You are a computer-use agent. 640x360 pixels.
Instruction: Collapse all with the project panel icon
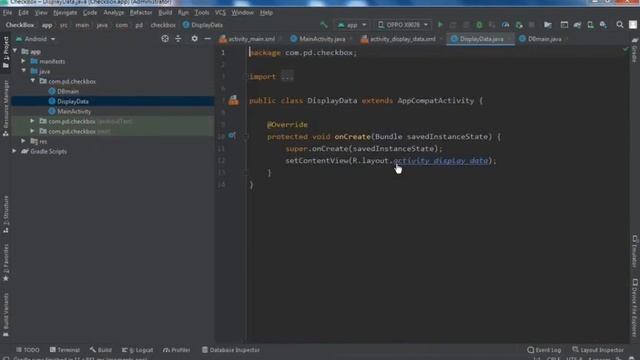coord(178,39)
